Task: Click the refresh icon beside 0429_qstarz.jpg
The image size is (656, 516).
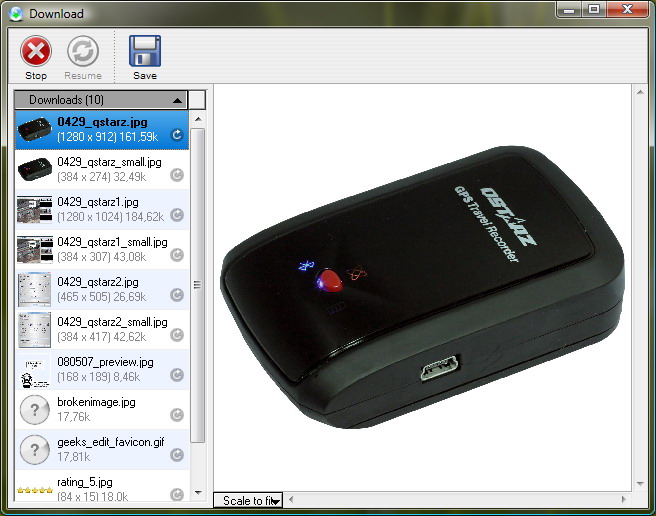Action: tap(177, 134)
